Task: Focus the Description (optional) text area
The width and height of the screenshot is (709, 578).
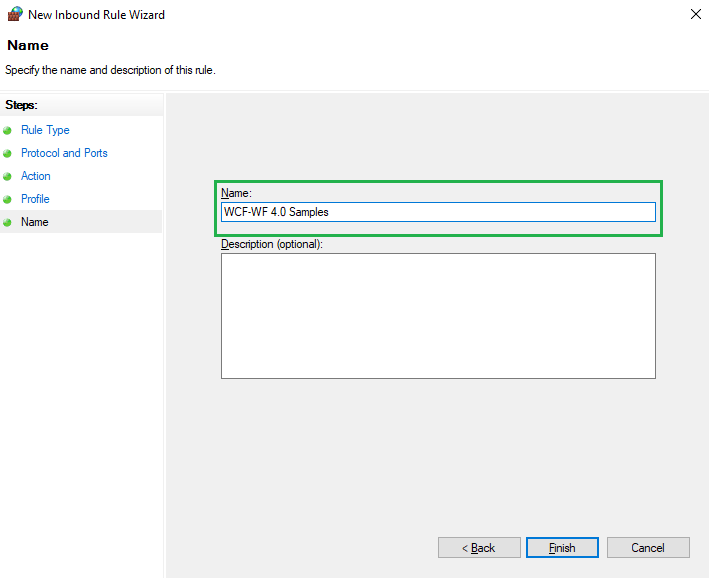Action: [438, 316]
